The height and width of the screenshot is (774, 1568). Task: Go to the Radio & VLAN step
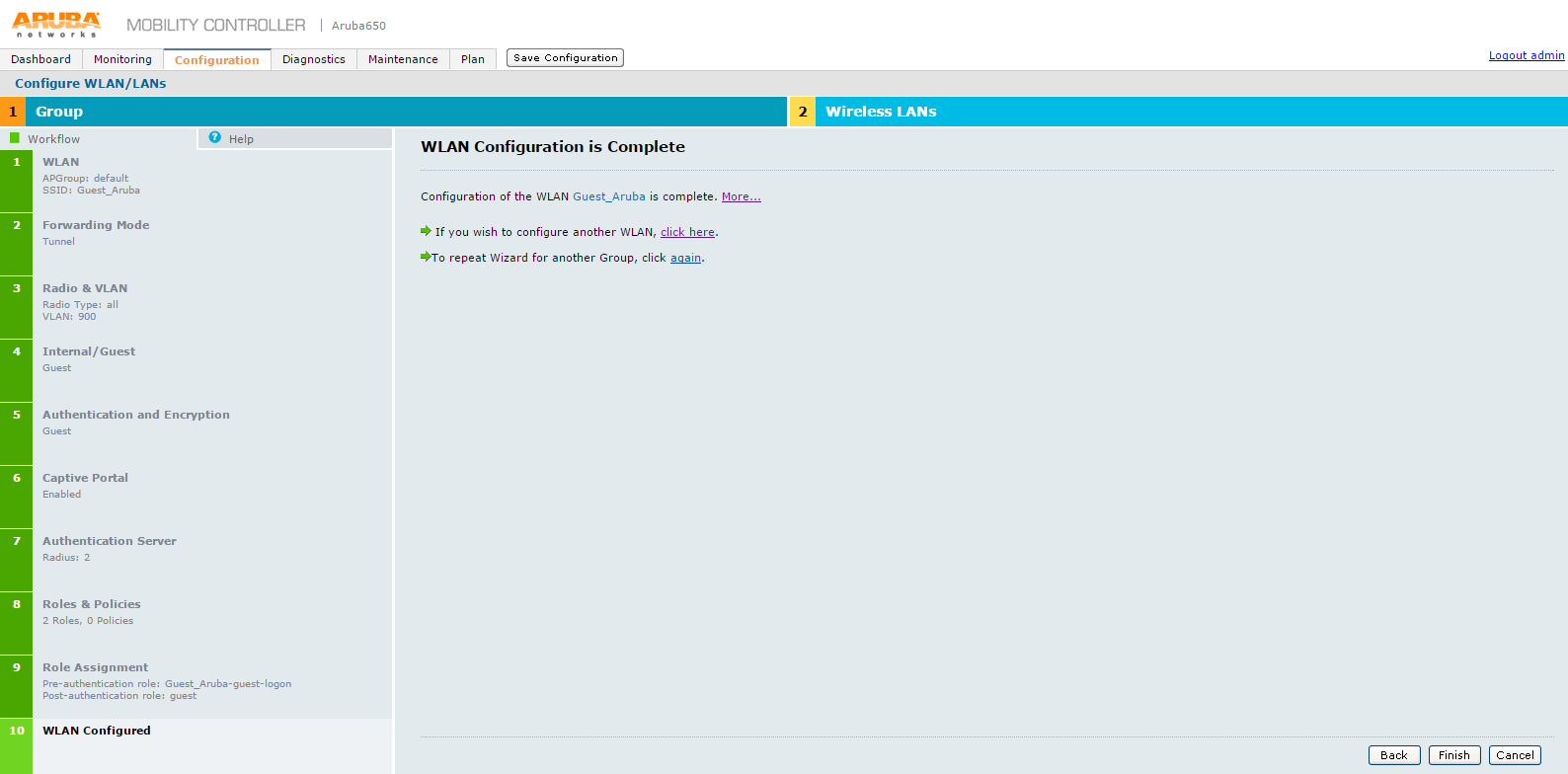[x=196, y=307]
